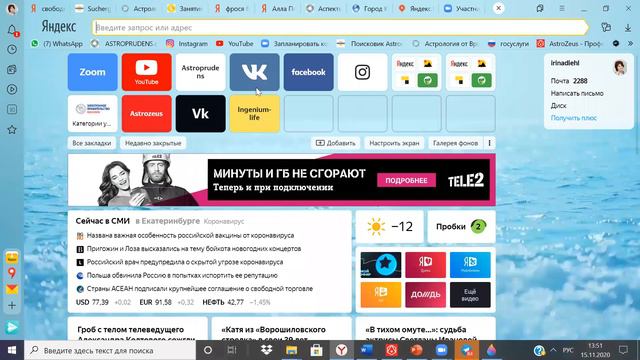Open the star favorites icon in sidebar
The height and width of the screenshot is (360, 640).
pos(12,130)
